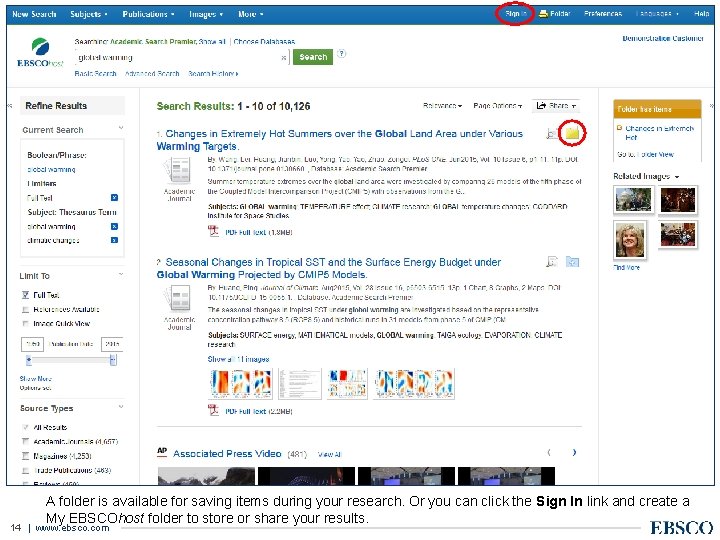Click yellow folder icon for first result
The width and height of the screenshot is (720, 540).
572,134
